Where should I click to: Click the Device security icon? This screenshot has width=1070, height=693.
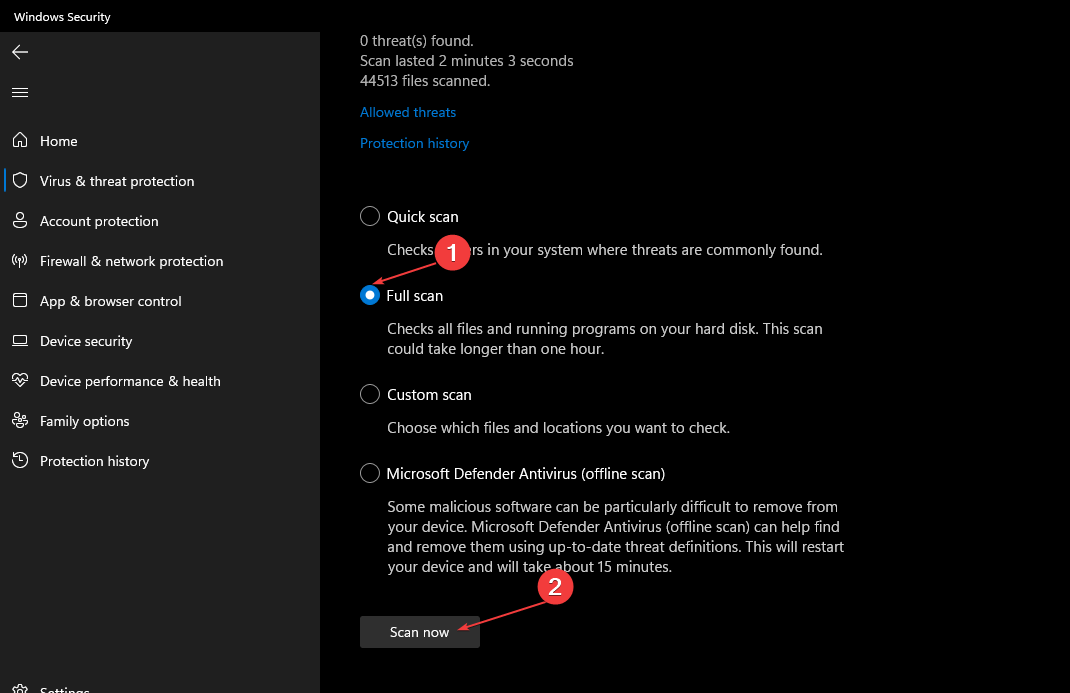click(20, 341)
